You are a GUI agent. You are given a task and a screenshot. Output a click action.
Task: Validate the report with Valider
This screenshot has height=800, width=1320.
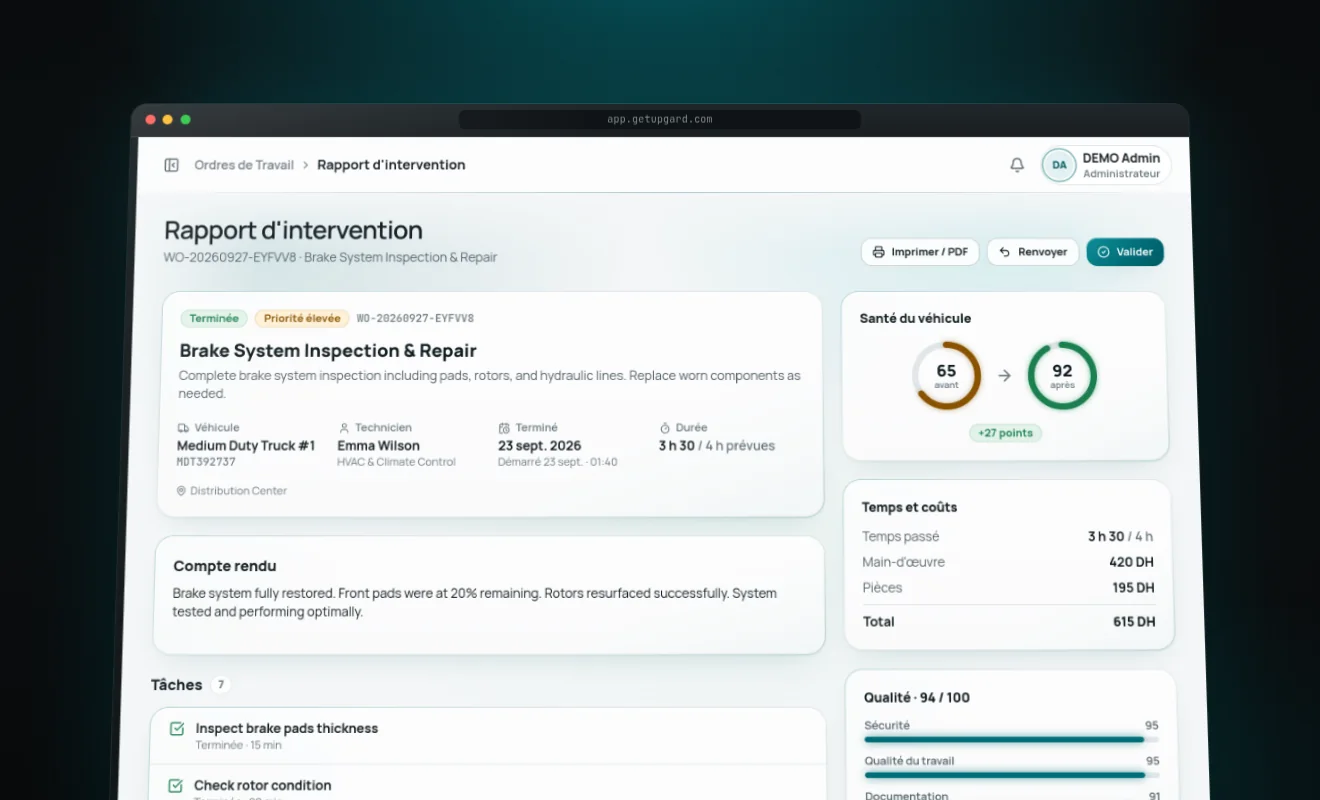pos(1125,252)
